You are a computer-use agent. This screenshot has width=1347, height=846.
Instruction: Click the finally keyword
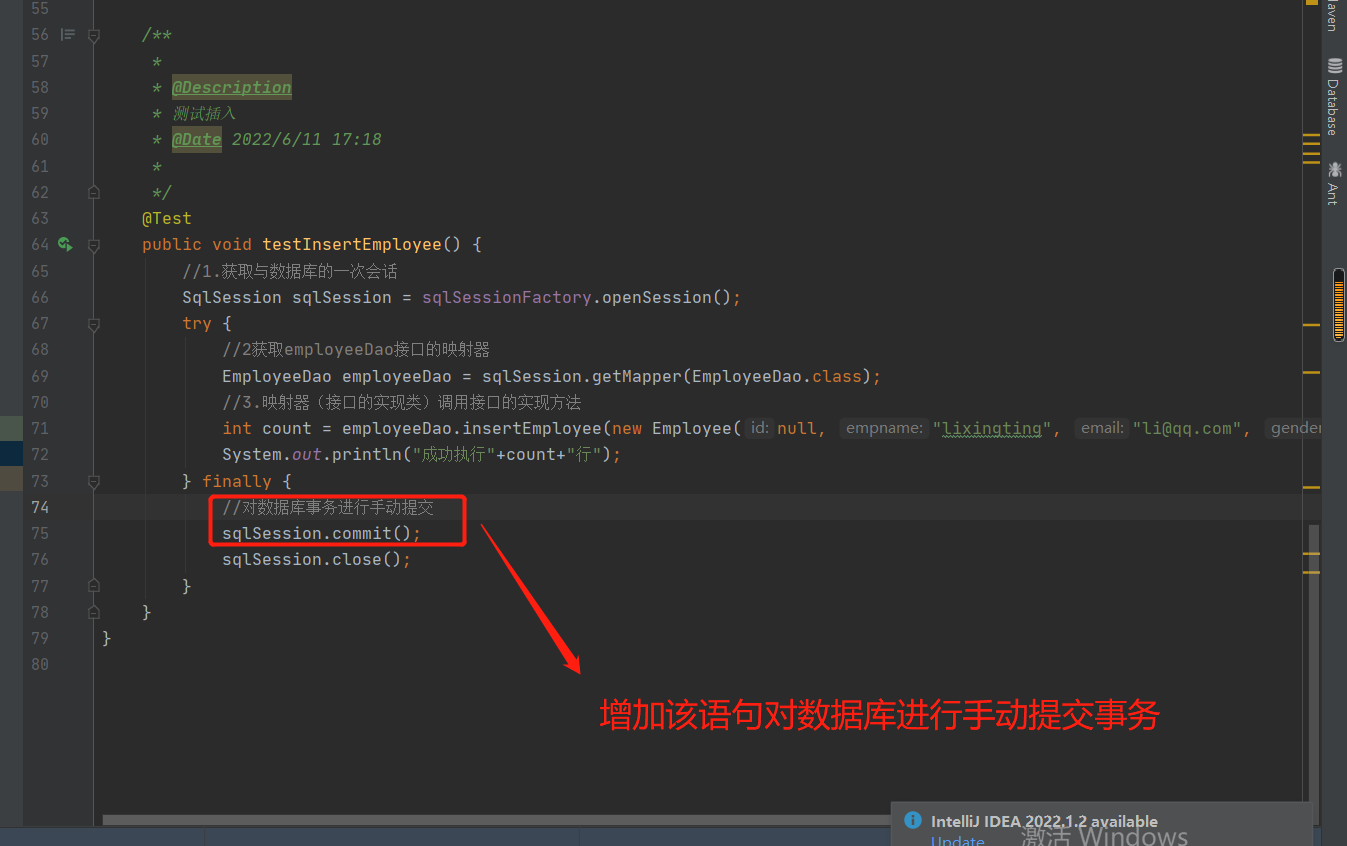tap(237, 481)
